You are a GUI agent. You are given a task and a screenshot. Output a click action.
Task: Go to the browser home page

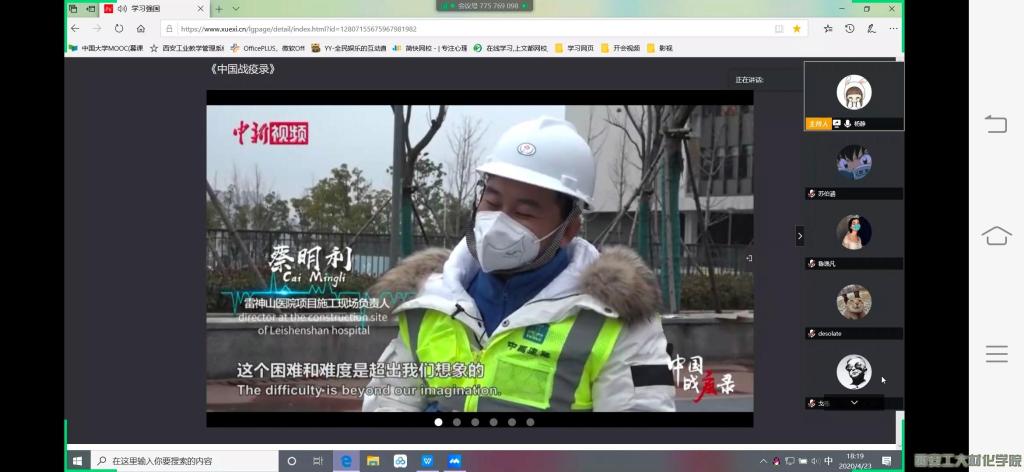[141, 29]
